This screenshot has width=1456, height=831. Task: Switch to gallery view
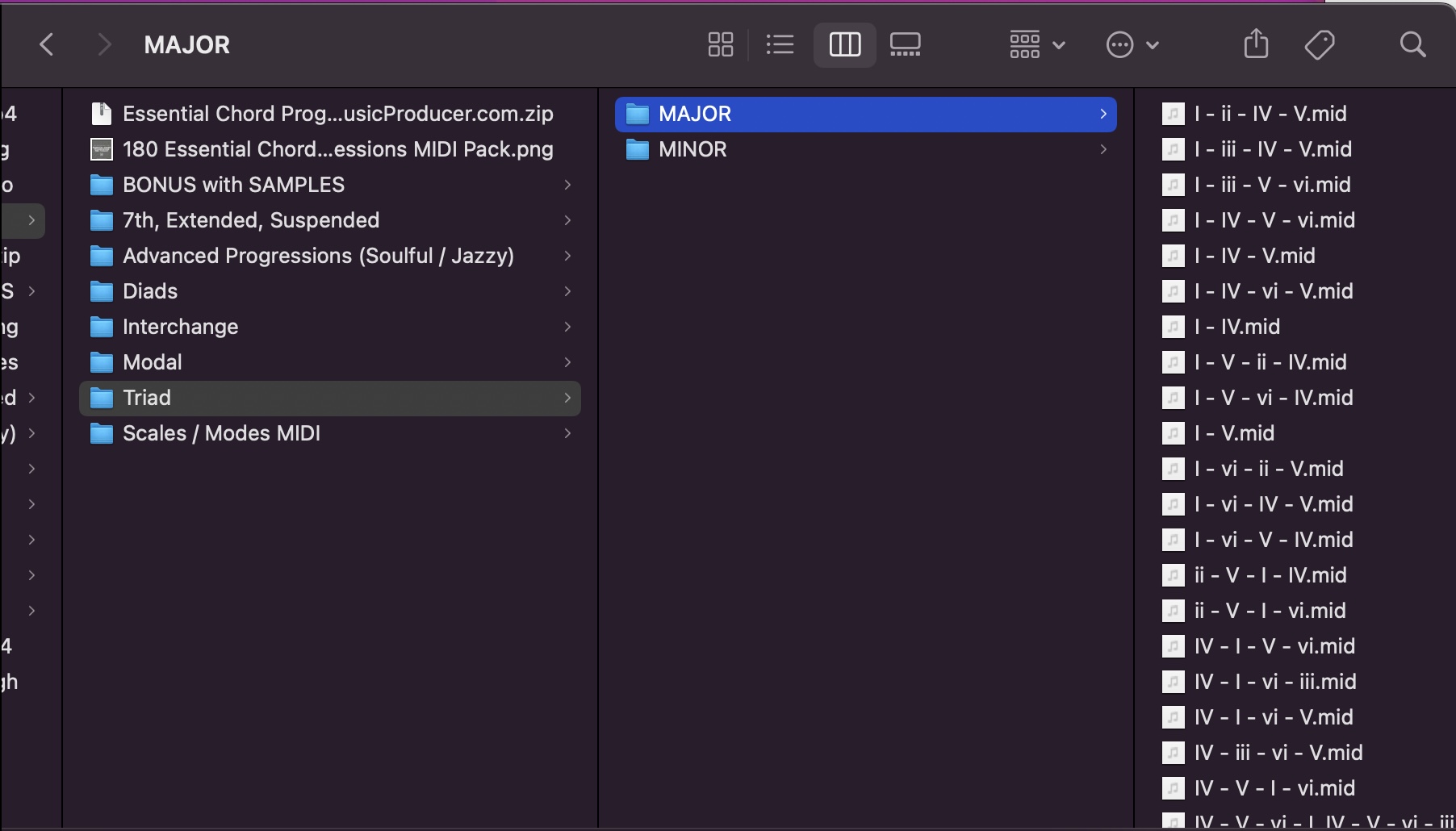(905, 44)
